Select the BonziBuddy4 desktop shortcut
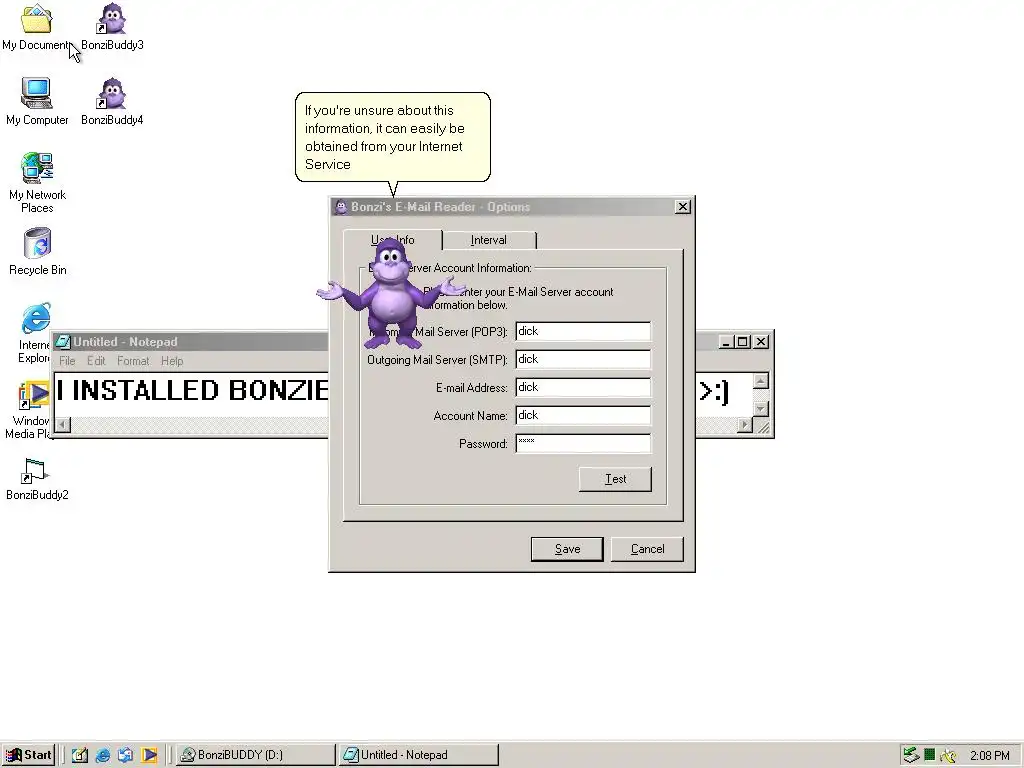 112,101
